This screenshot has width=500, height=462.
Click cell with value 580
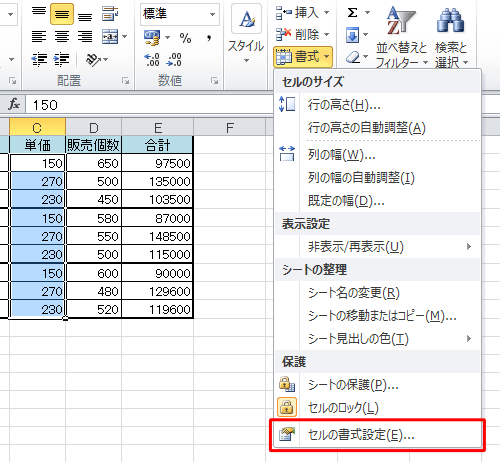[x=94, y=218]
